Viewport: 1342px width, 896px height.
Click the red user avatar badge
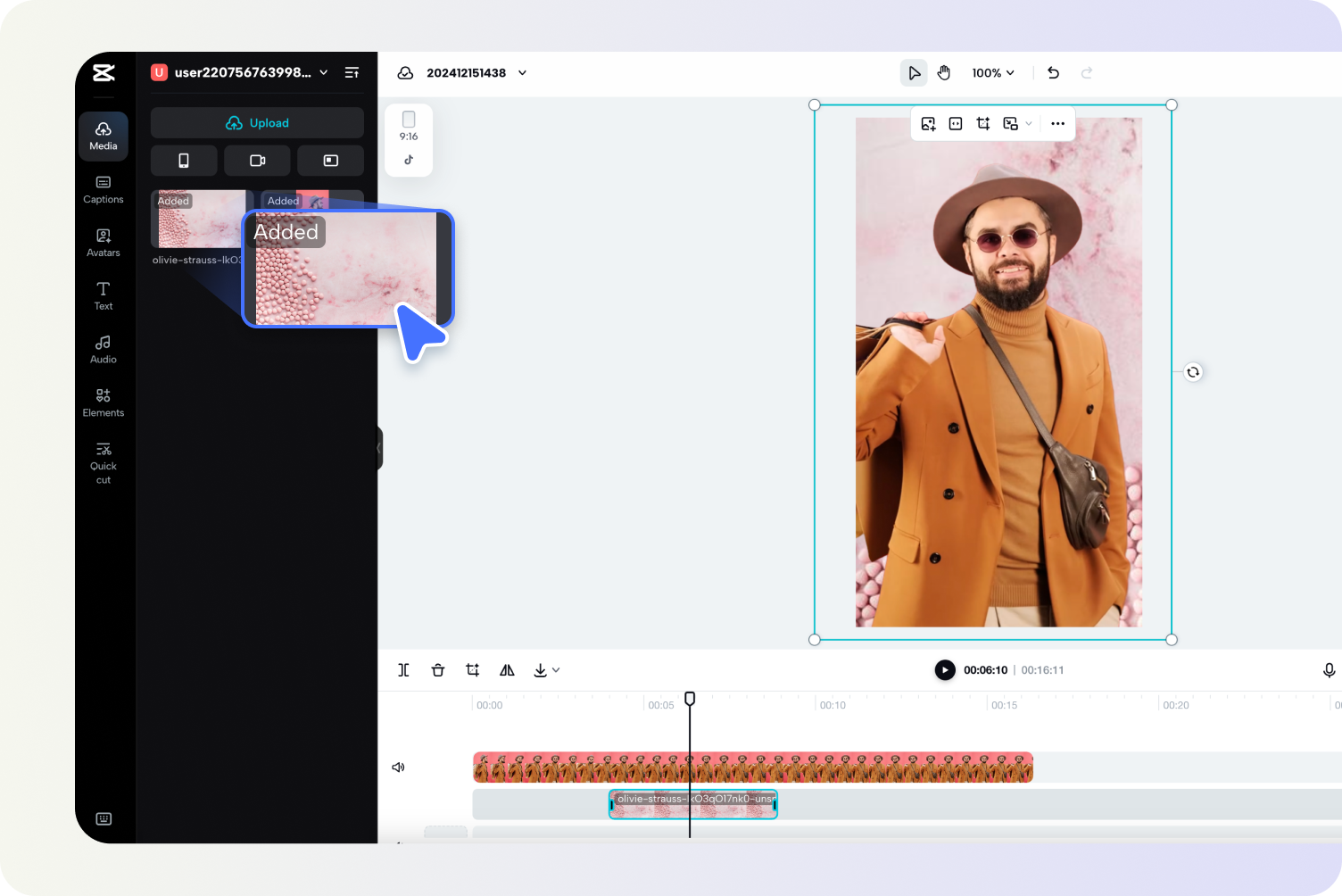coord(159,72)
